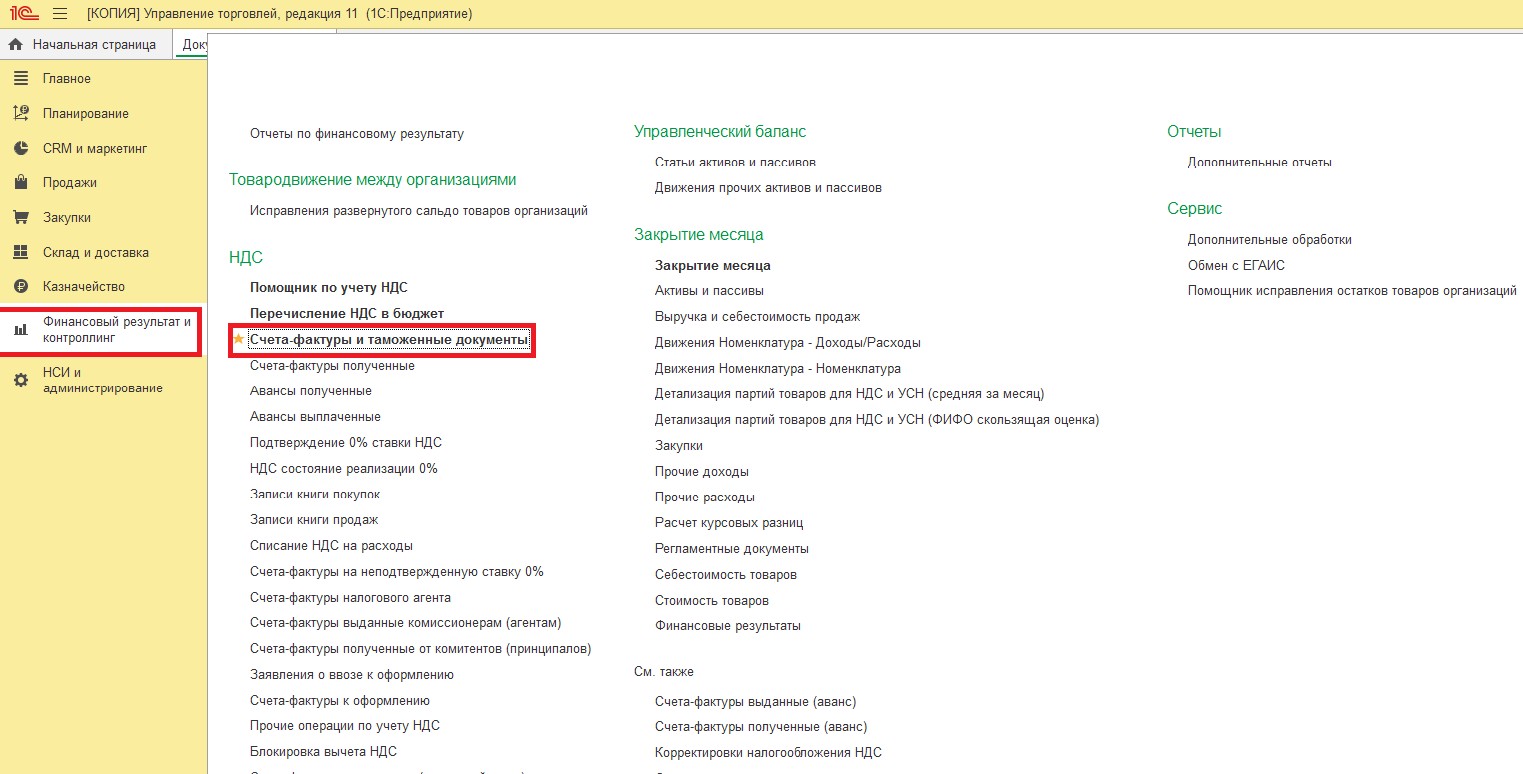The image size is (1523, 774).
Task: Open Отчеты по финансовому результату
Action: pos(357,133)
